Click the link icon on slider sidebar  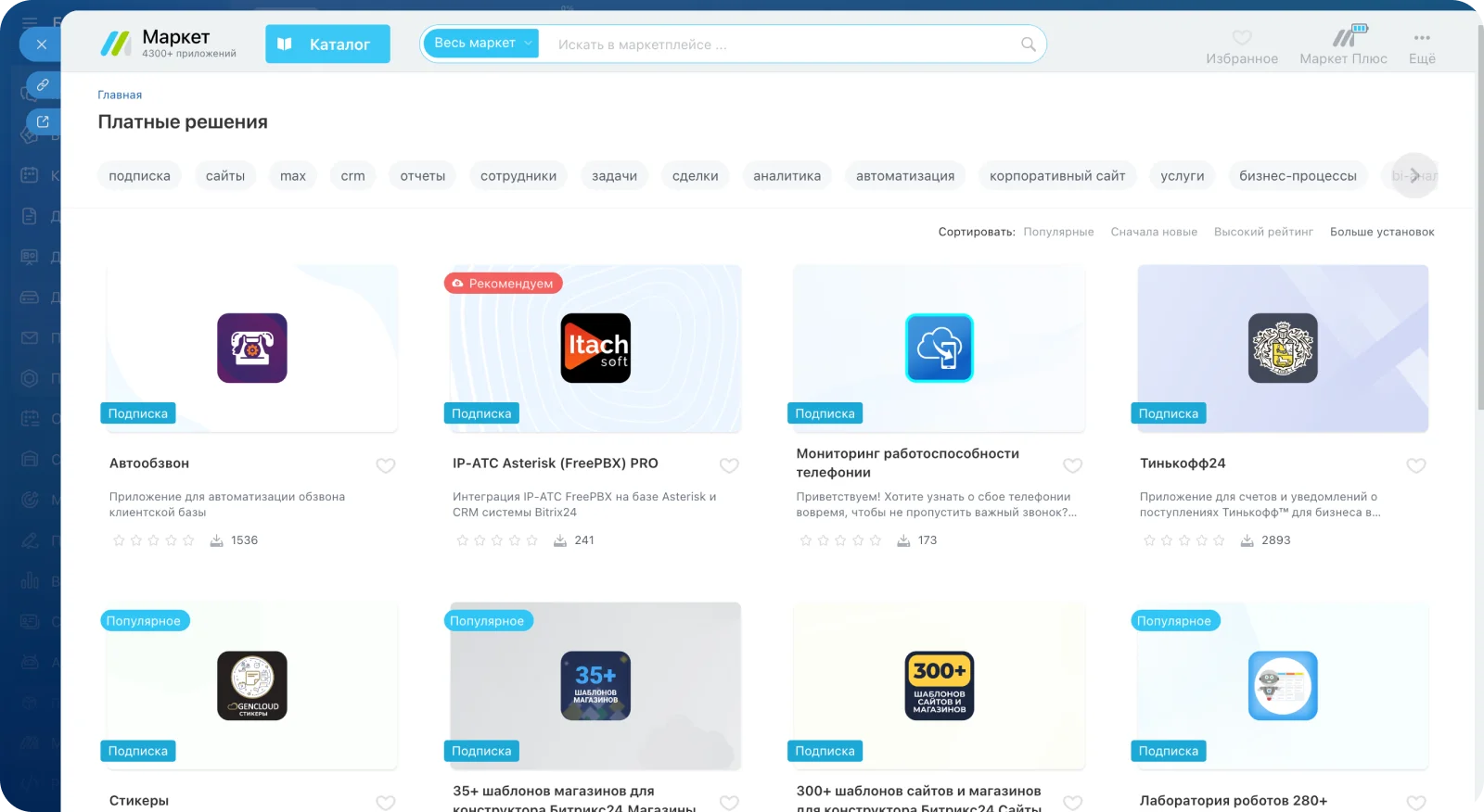(43, 85)
